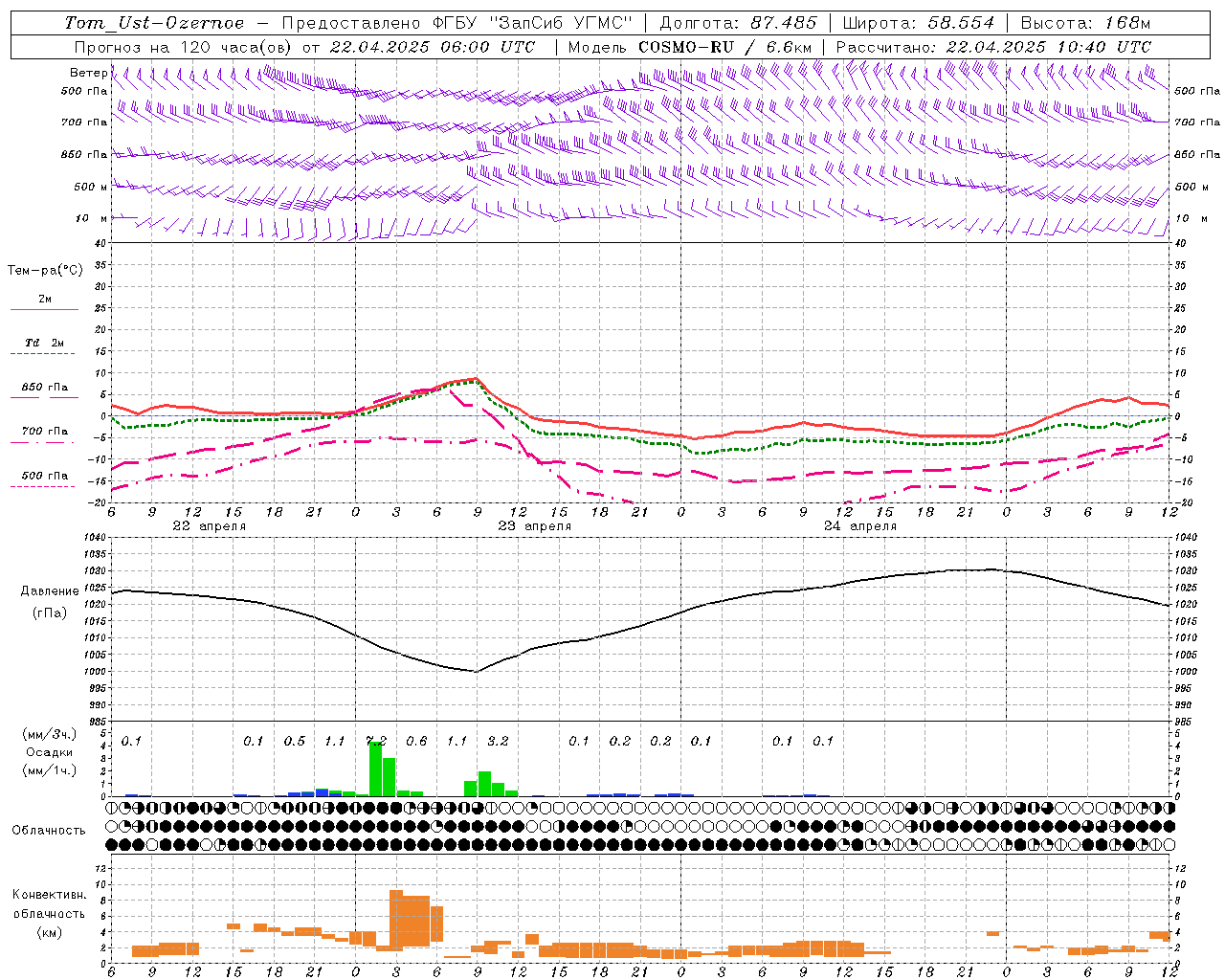Click the Тем-ра(°C) temperature panel label
This screenshot has height=980, width=1225.
[x=45, y=271]
